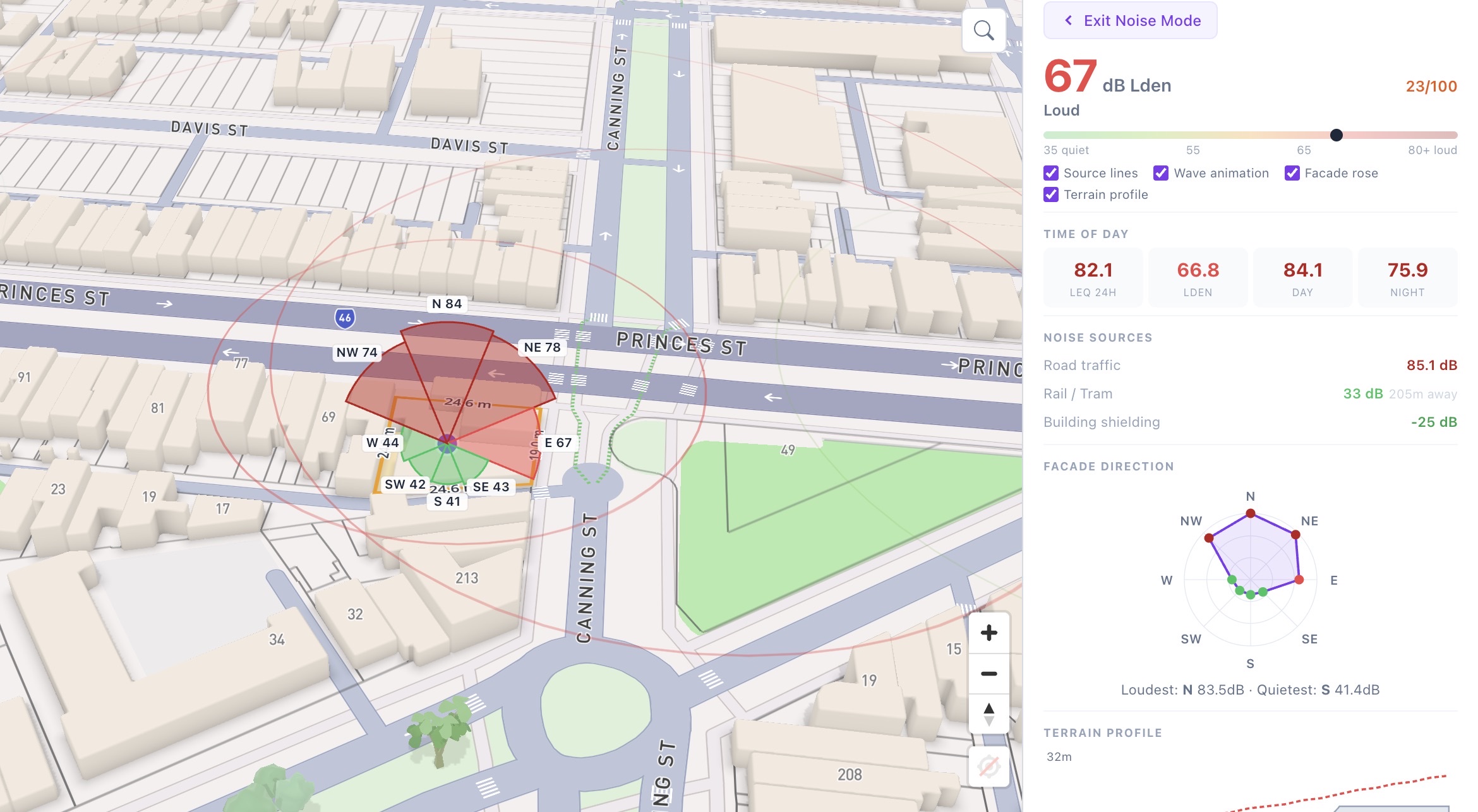Viewport: 1478px width, 812px height.
Task: Click the building numbered 69
Action: point(328,417)
